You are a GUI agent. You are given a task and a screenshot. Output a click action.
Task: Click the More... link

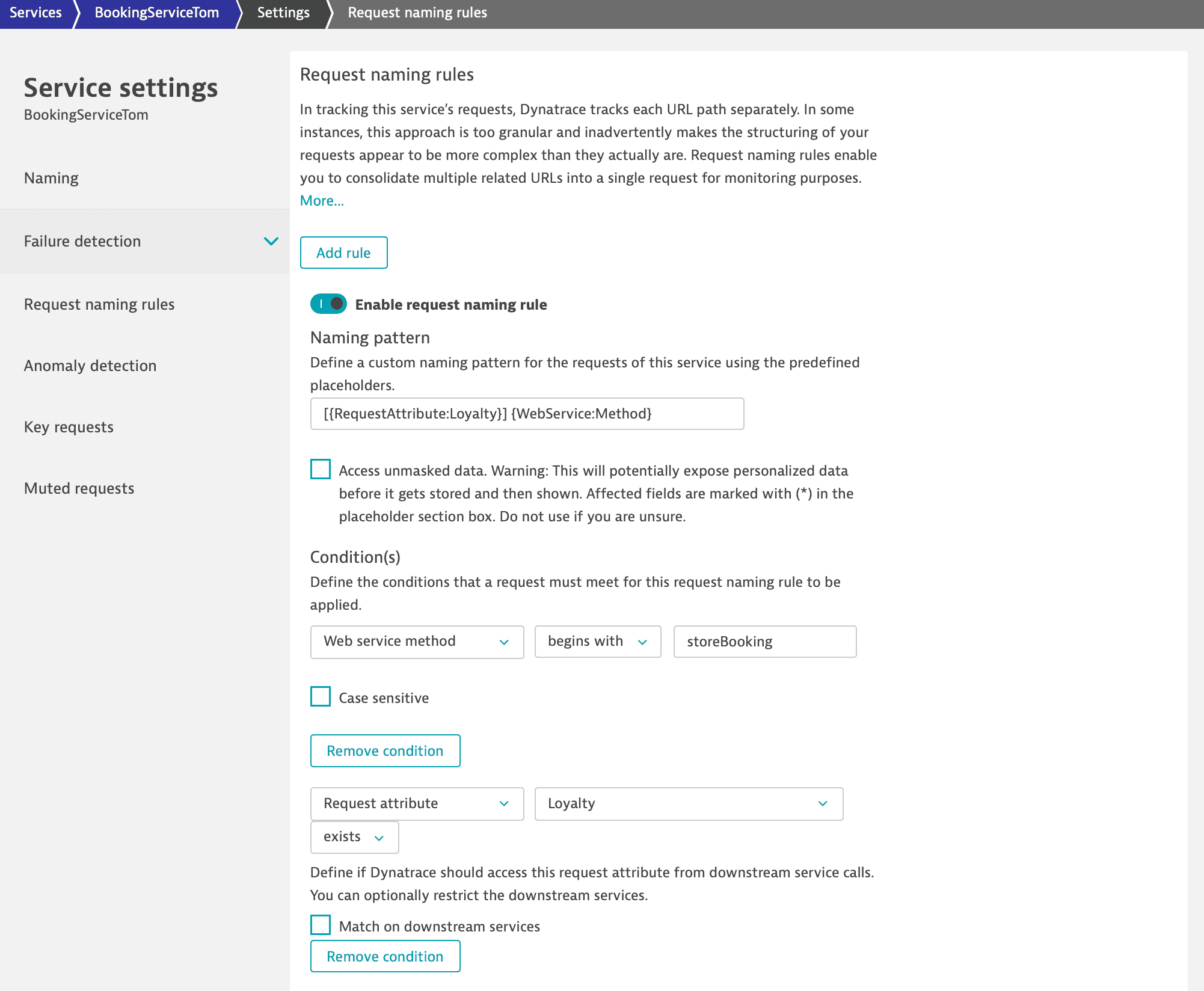tap(322, 201)
